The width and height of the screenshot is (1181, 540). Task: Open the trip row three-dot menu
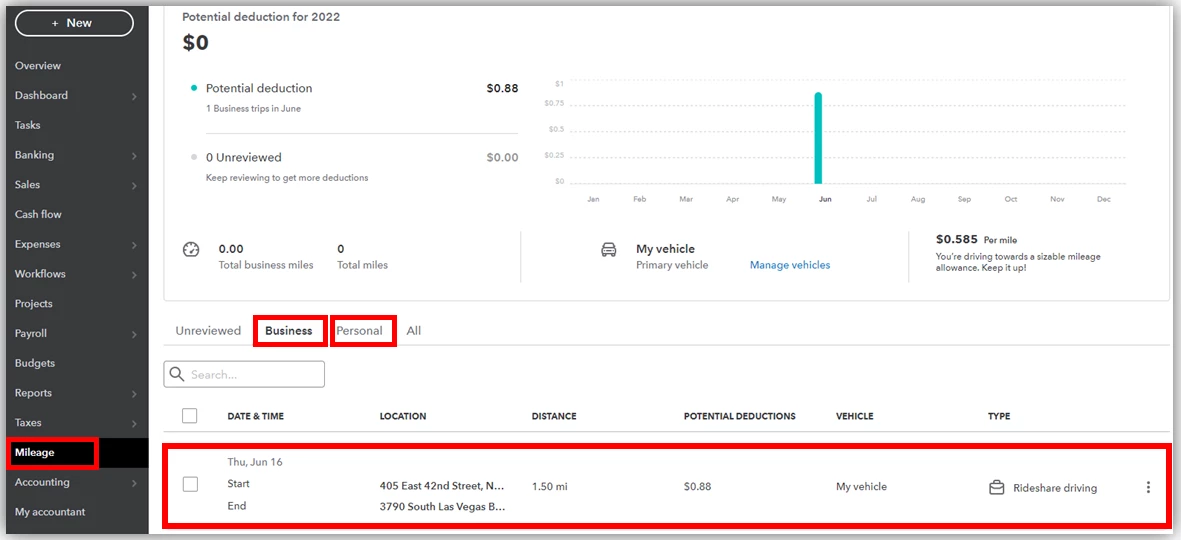pyautogui.click(x=1148, y=487)
